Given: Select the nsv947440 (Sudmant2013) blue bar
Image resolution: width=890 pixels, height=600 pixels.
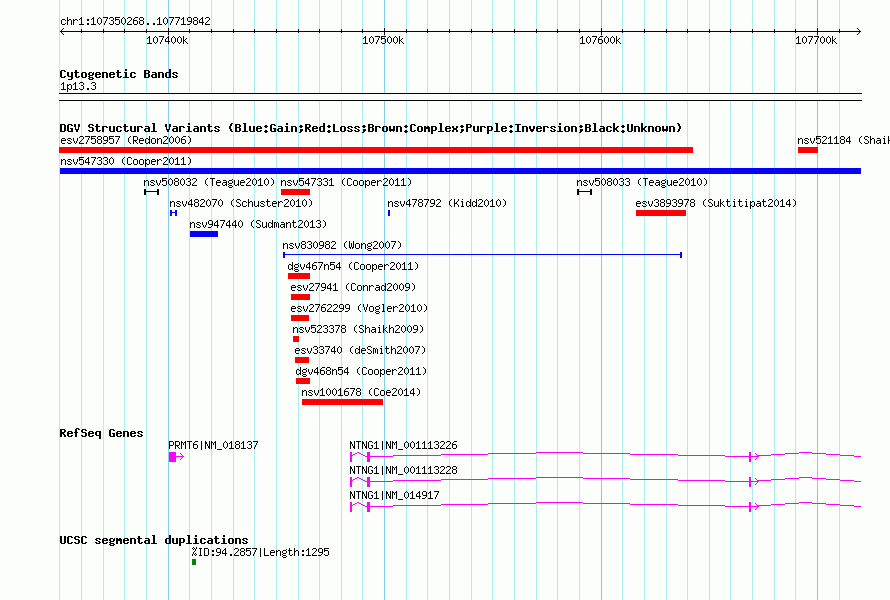Looking at the screenshot, I should coord(204,234).
